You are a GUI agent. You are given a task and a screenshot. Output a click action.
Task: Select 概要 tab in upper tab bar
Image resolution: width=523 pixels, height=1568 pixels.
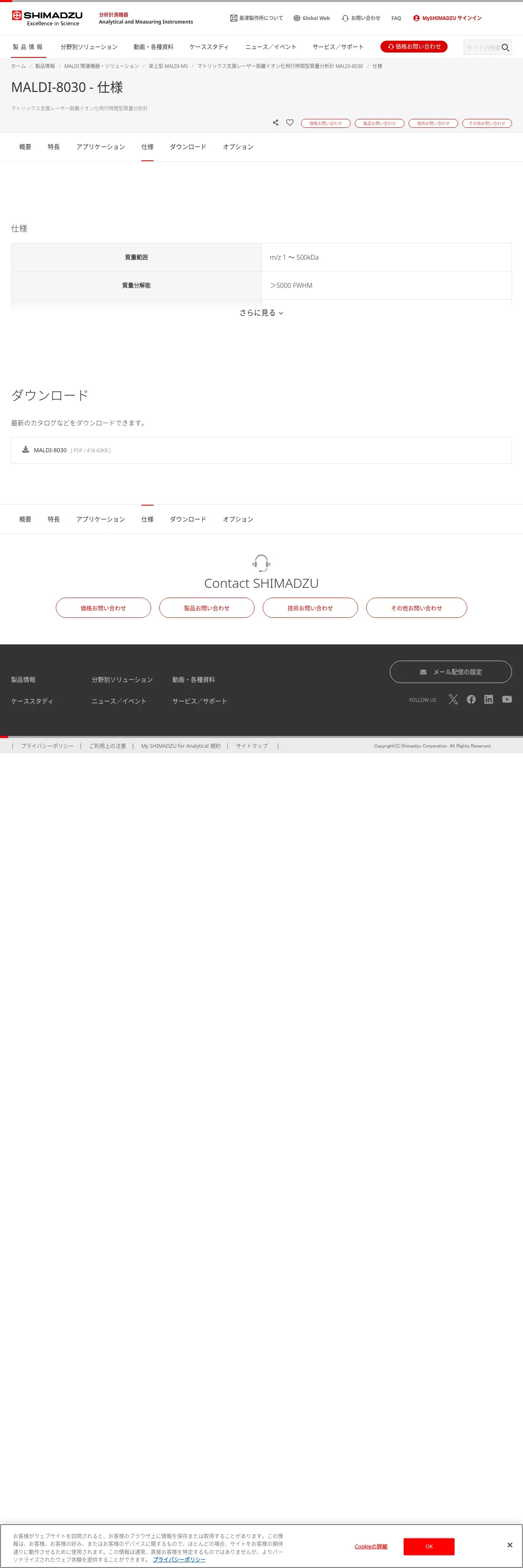point(25,147)
